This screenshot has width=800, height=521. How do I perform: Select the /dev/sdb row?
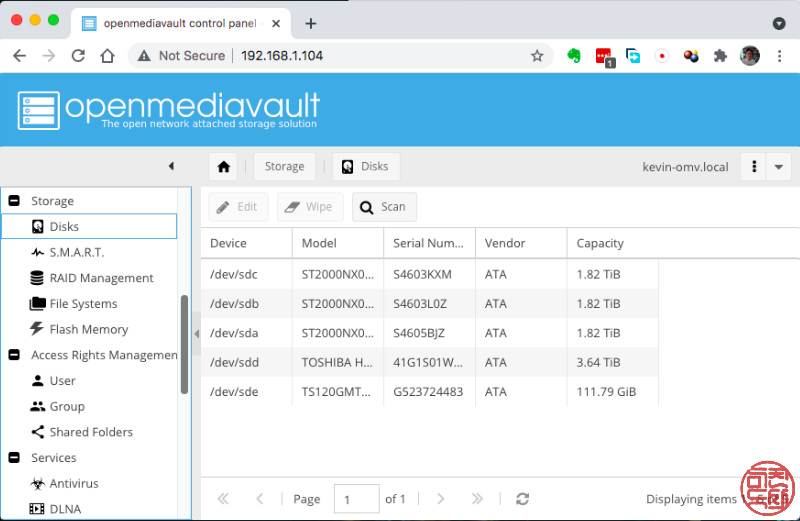430,304
